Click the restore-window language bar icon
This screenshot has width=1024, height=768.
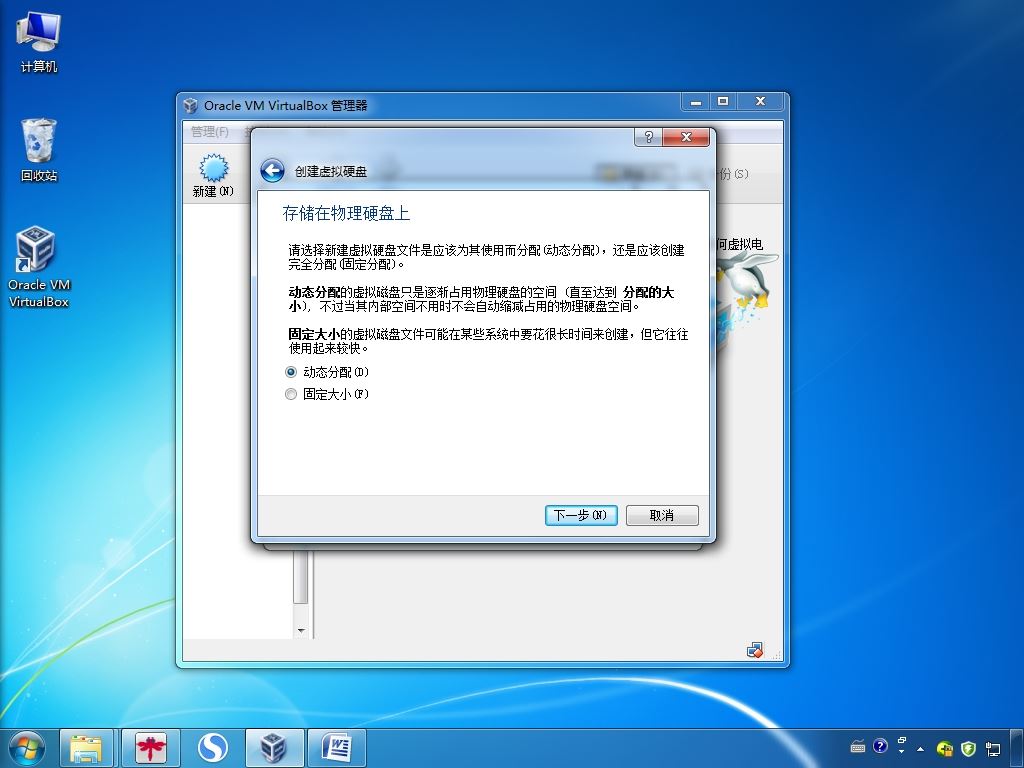coord(902,741)
